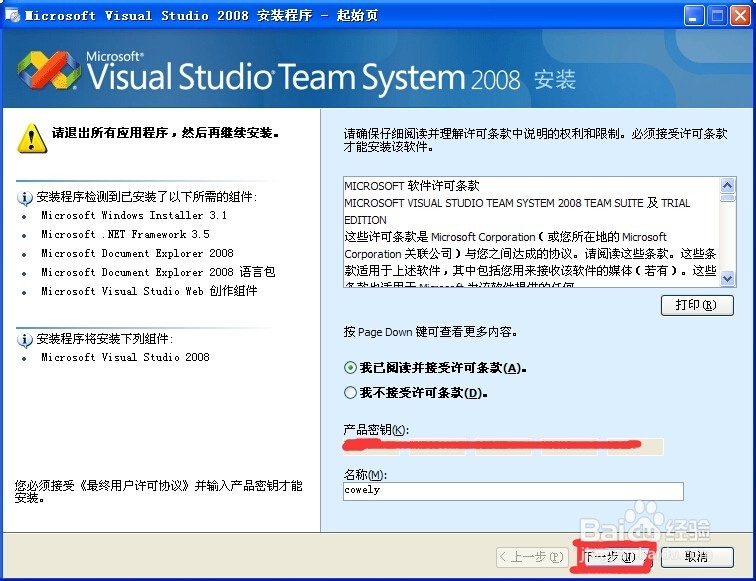Click the license scrollbar thumb
The height and width of the screenshot is (581, 756).
[x=728, y=198]
